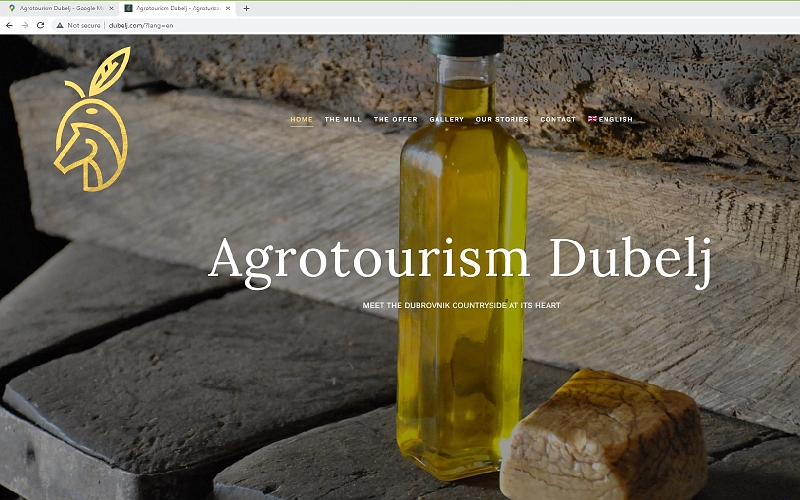Click the UK flag icon
This screenshot has width=800, height=500.
(592, 119)
